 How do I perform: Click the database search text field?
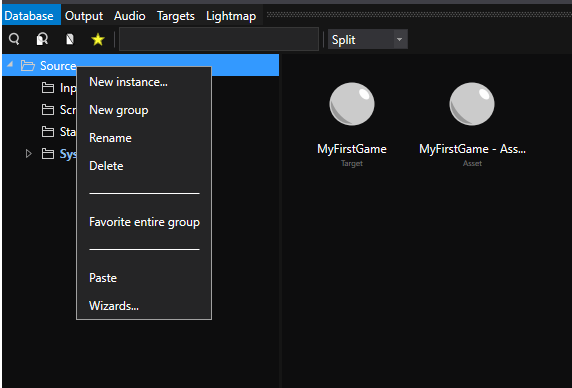tap(219, 39)
